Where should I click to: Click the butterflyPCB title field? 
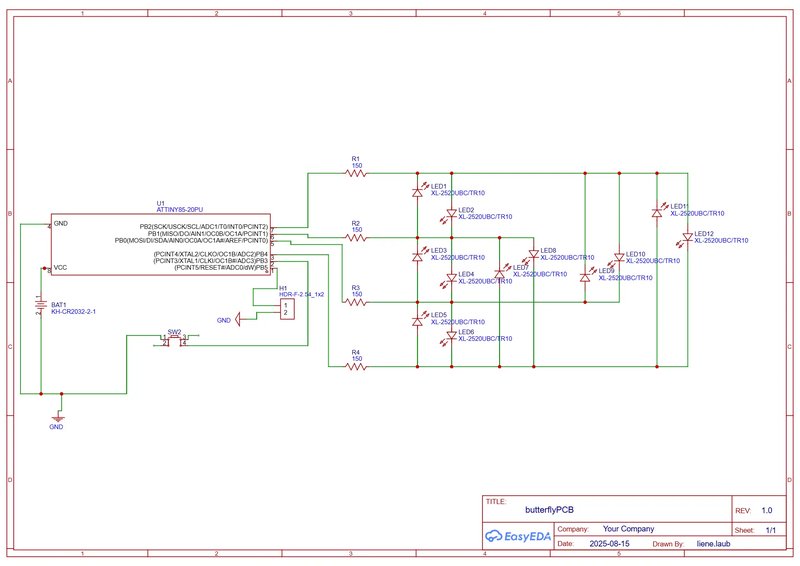549,510
